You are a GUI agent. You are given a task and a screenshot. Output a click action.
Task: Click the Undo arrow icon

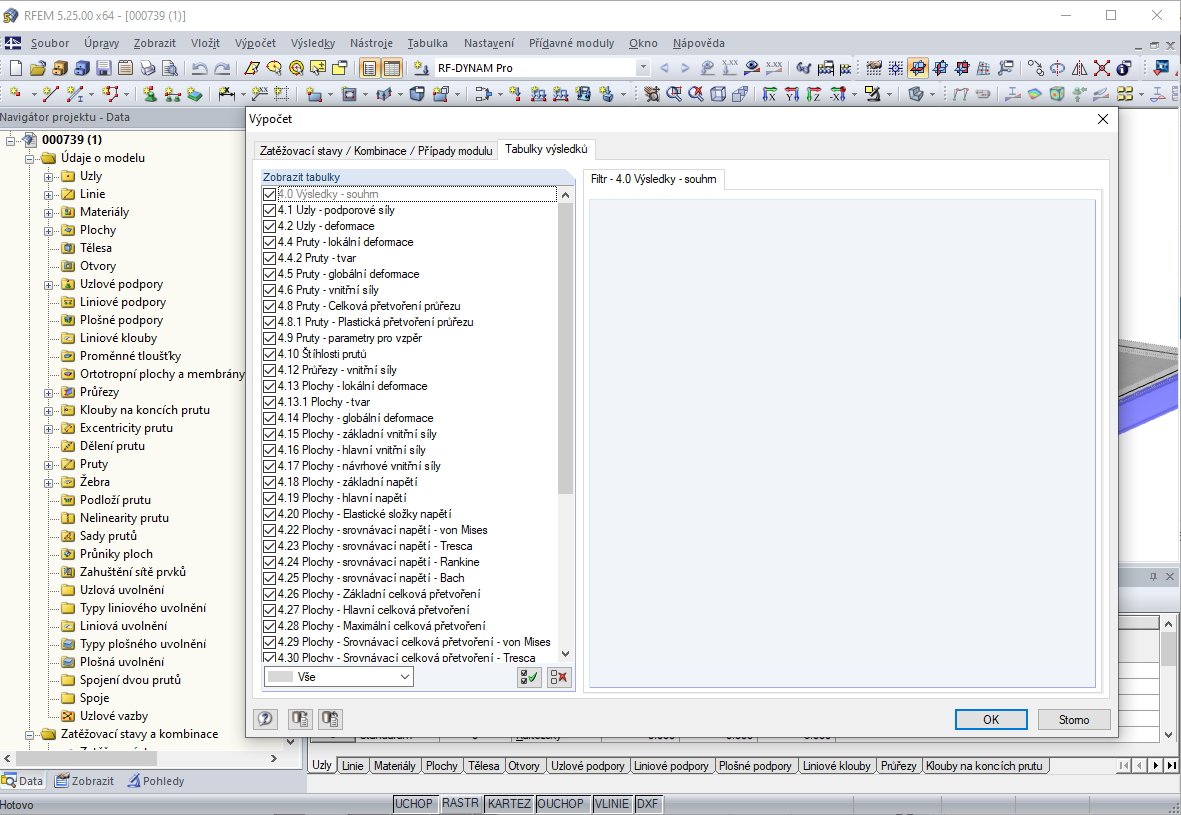tap(200, 68)
